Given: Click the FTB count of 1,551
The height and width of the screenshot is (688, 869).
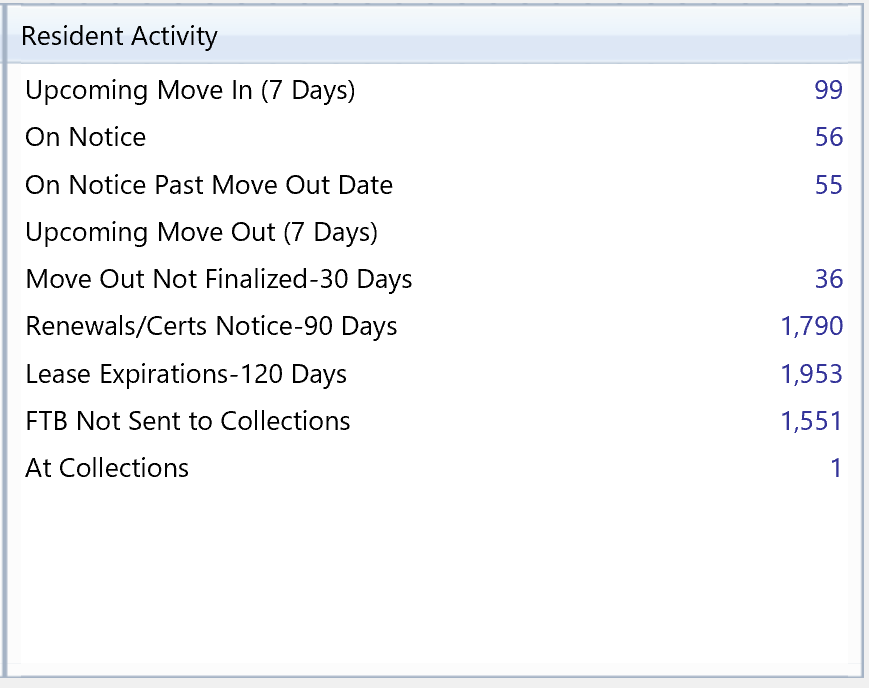Looking at the screenshot, I should coord(811,421).
